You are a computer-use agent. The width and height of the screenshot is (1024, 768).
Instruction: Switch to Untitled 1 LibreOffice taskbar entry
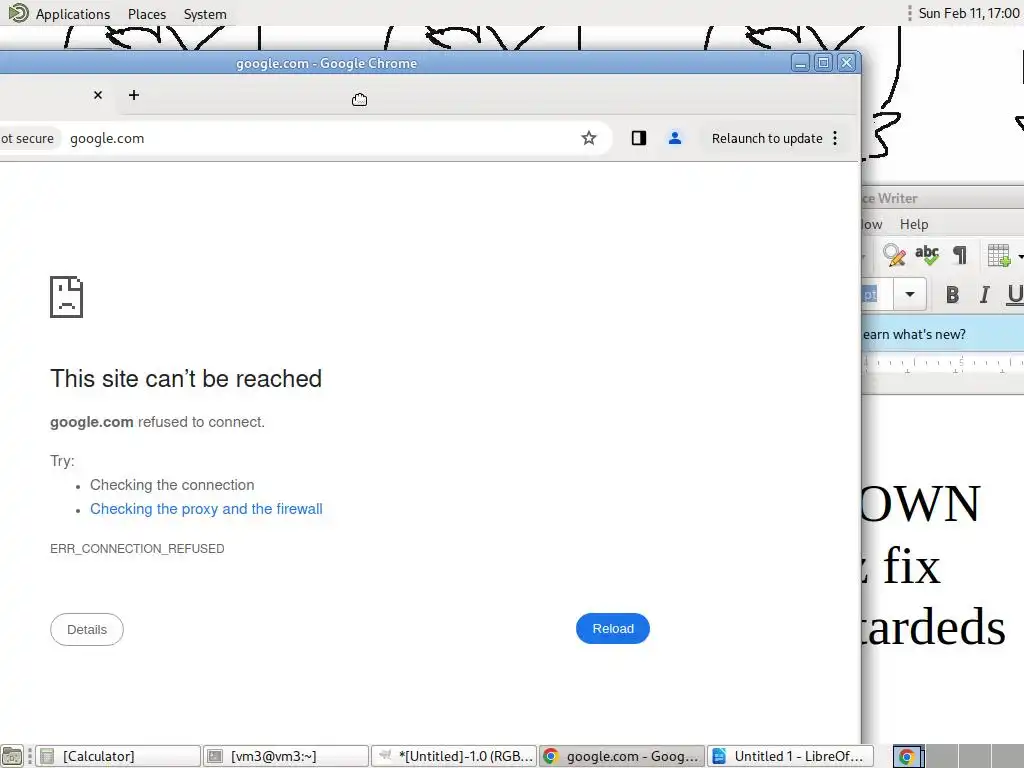[790, 756]
